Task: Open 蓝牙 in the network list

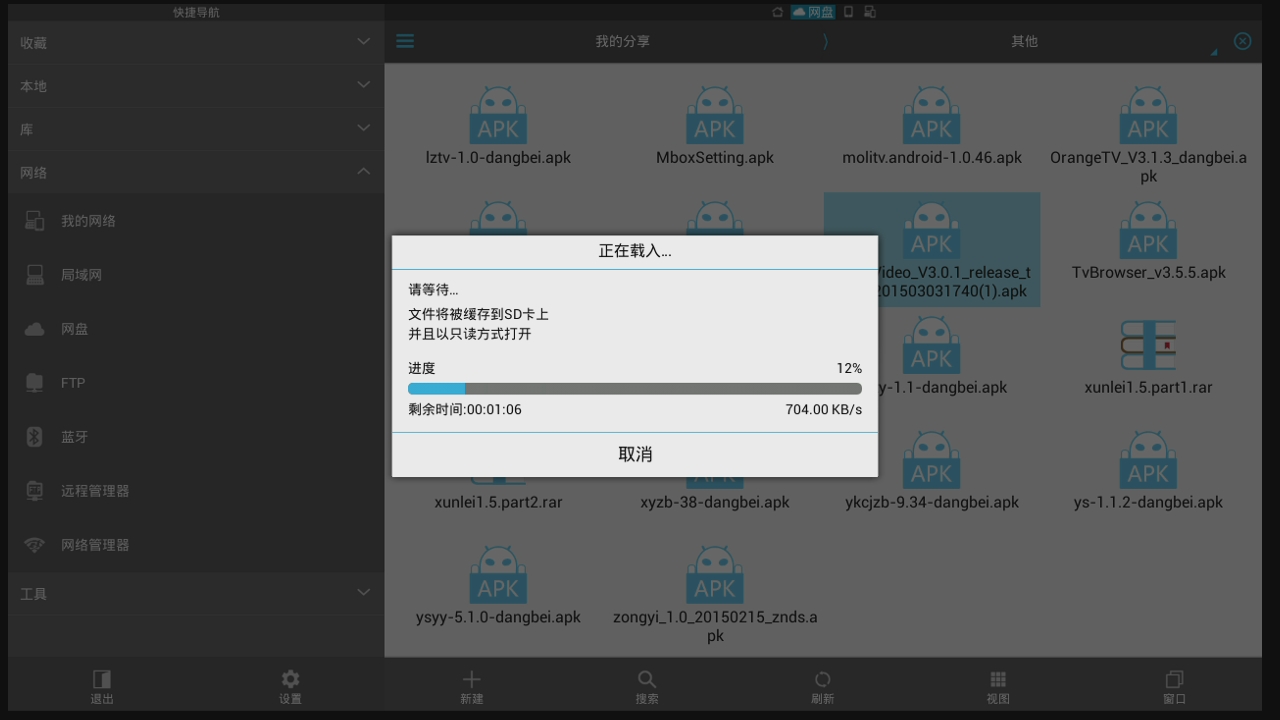Action: click(x=196, y=437)
